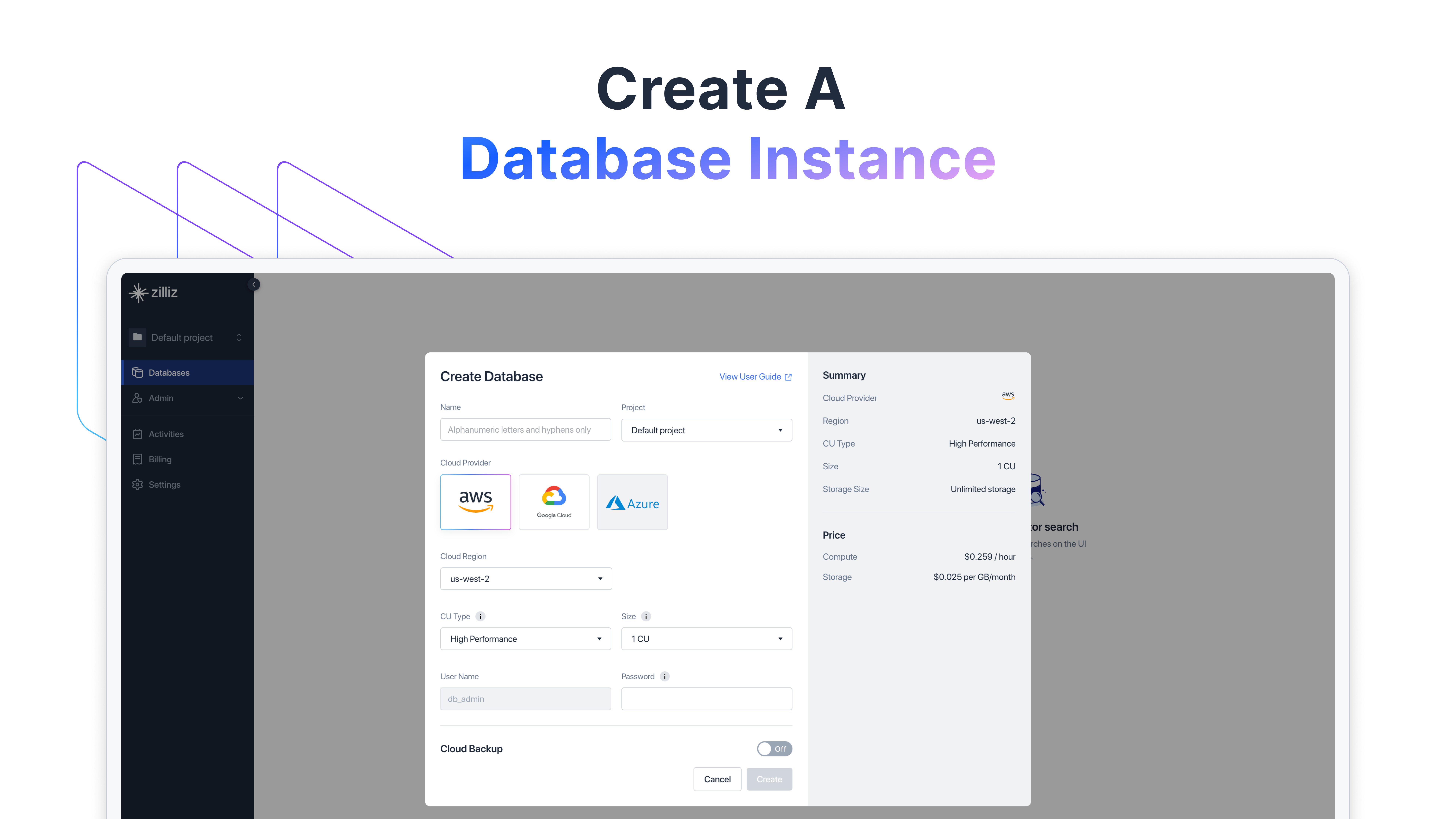The height and width of the screenshot is (819, 1456).
Task: Click the Size info icon
Action: [646, 616]
